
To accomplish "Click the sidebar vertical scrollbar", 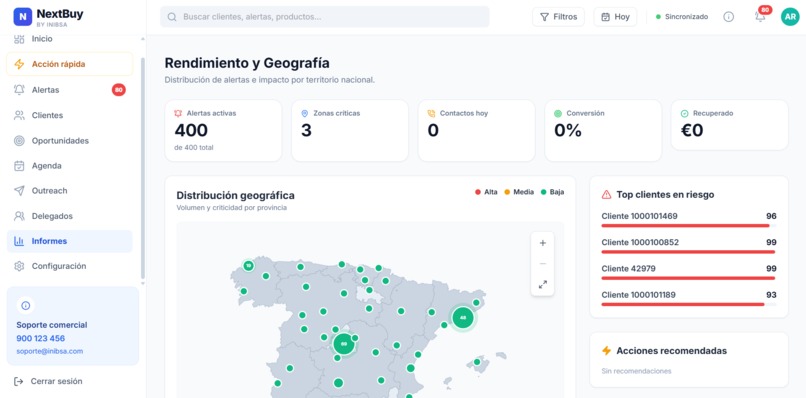I will [x=142, y=167].
